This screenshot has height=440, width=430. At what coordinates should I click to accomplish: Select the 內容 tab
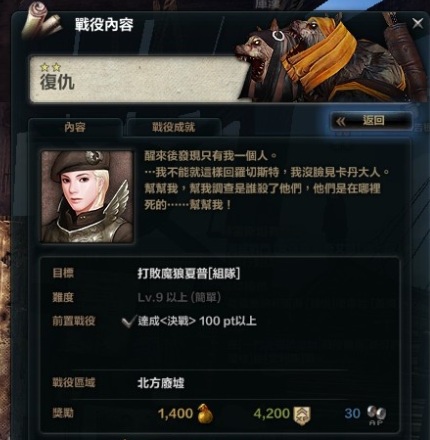pos(75,127)
